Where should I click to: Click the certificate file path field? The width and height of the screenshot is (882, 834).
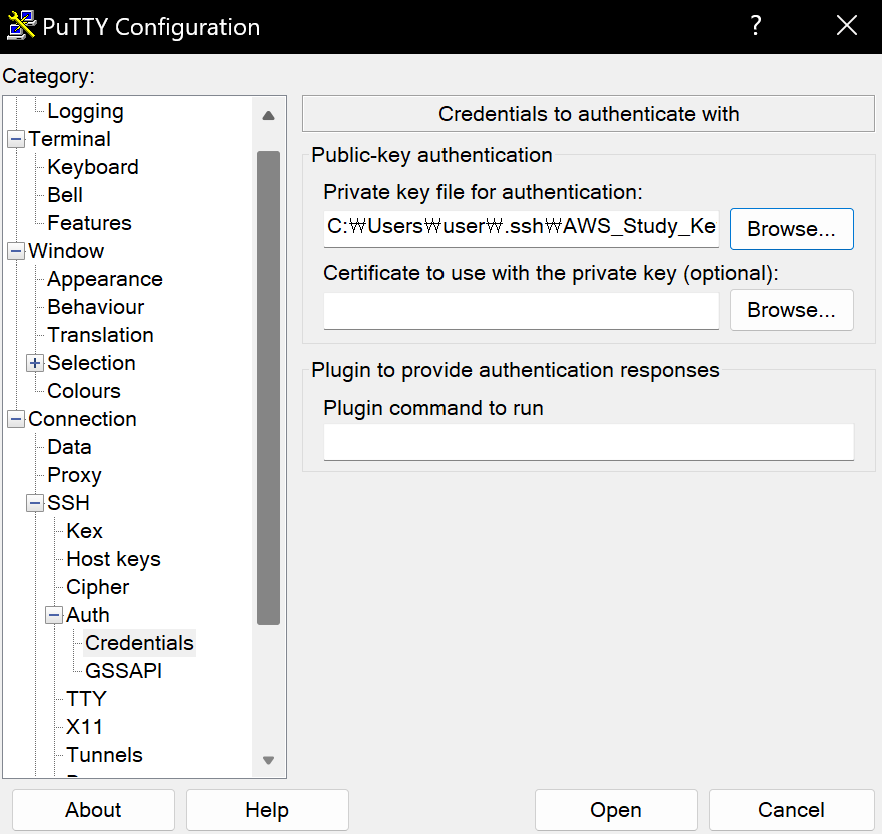[x=521, y=310]
